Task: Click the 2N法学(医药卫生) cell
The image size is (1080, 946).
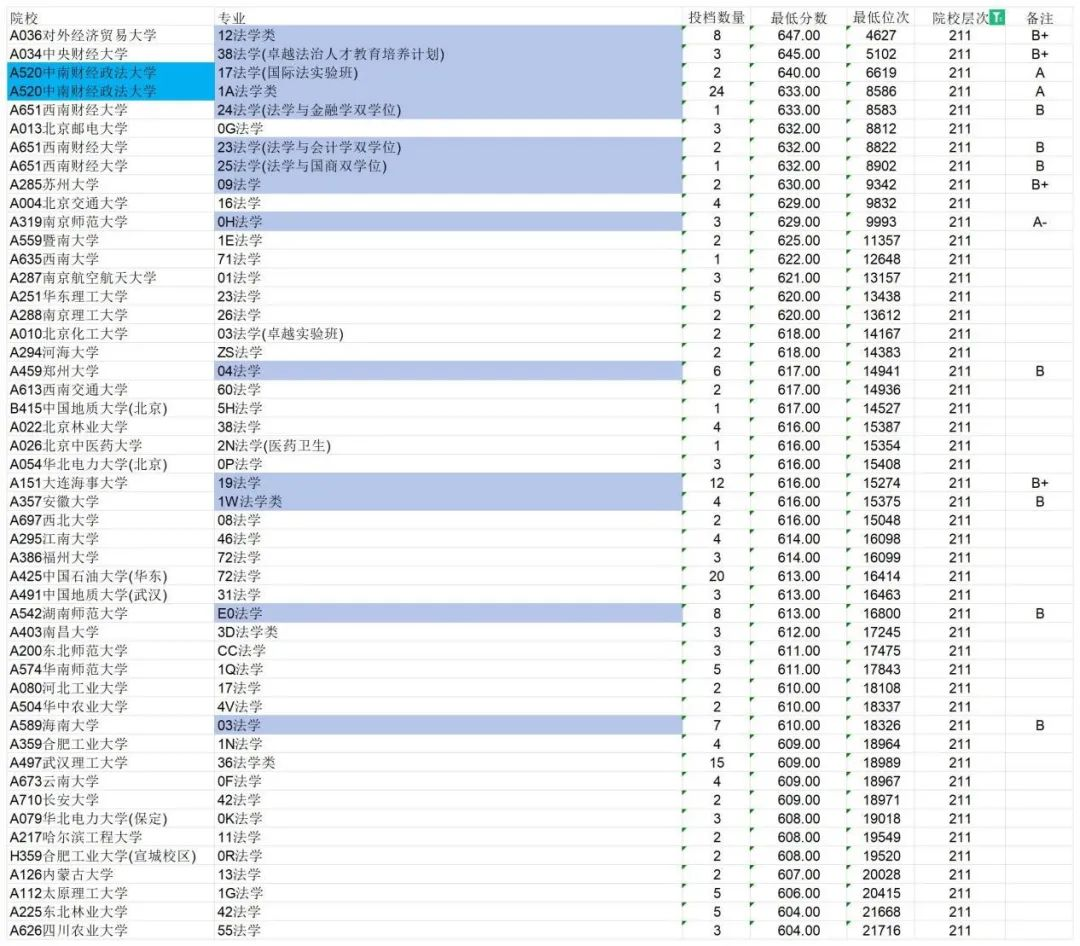Action: pos(446,446)
